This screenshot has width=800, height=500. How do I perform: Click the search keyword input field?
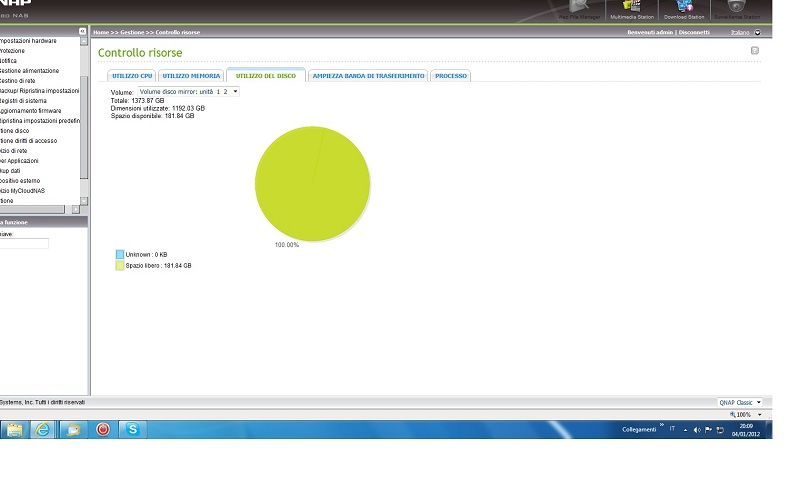pyautogui.click(x=24, y=243)
